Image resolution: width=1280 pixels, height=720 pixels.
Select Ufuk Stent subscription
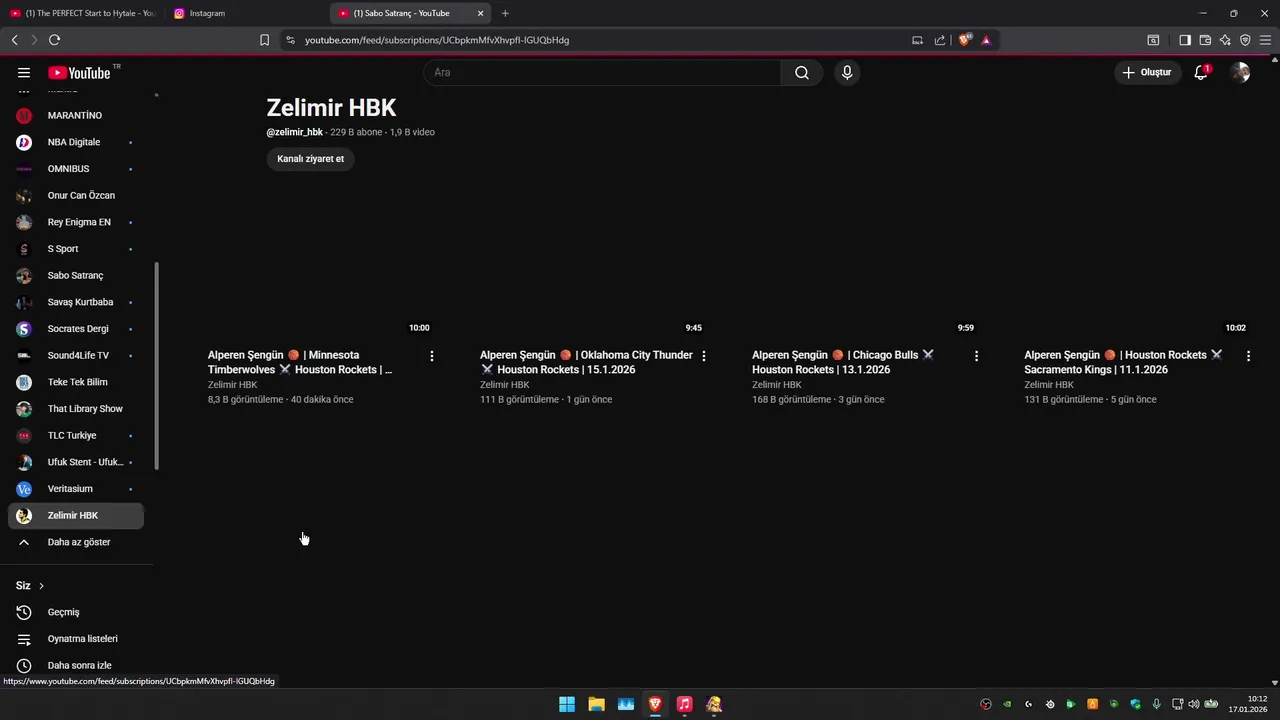click(76, 462)
